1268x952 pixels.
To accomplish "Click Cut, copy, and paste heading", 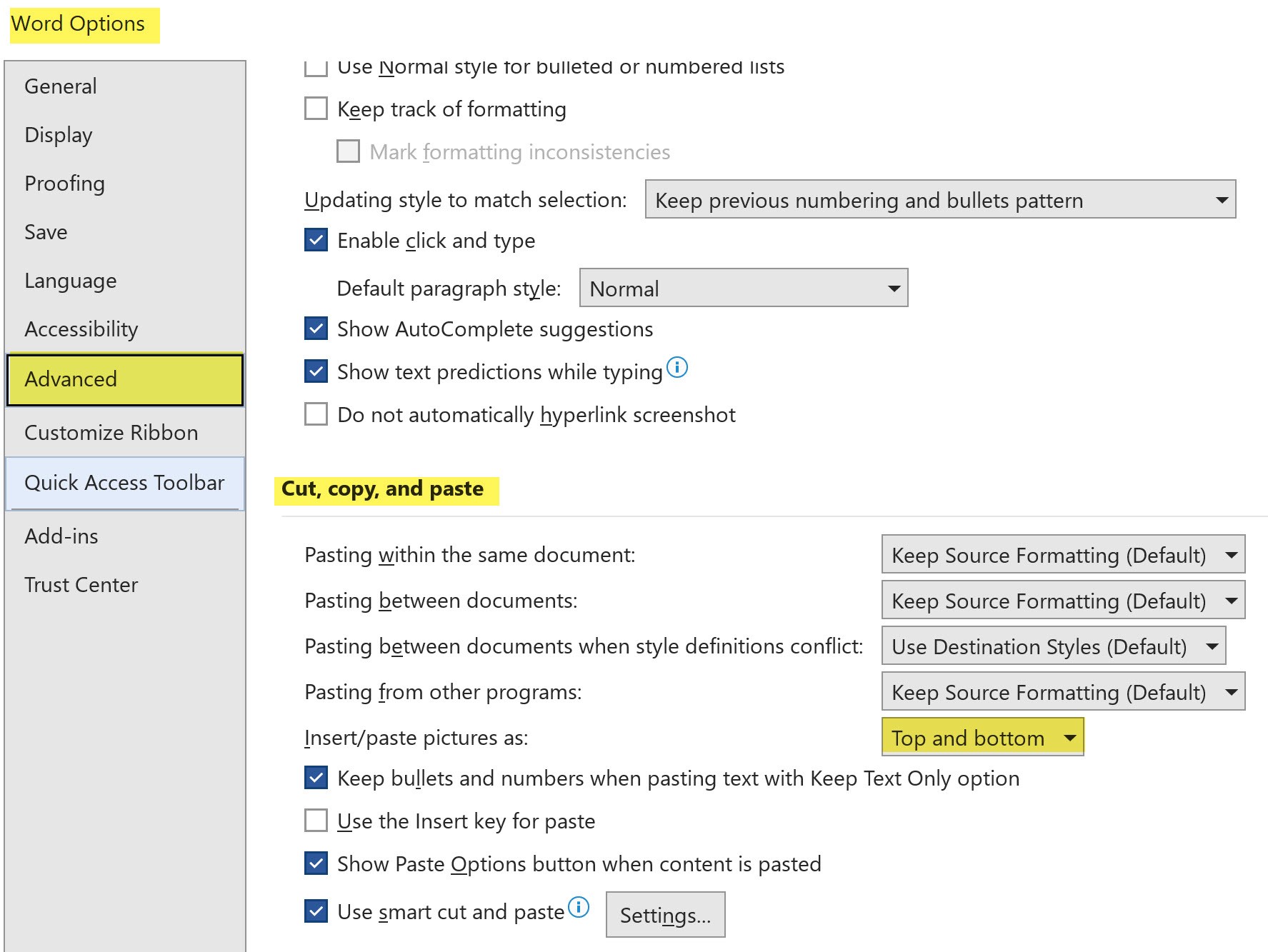I will pos(382,489).
